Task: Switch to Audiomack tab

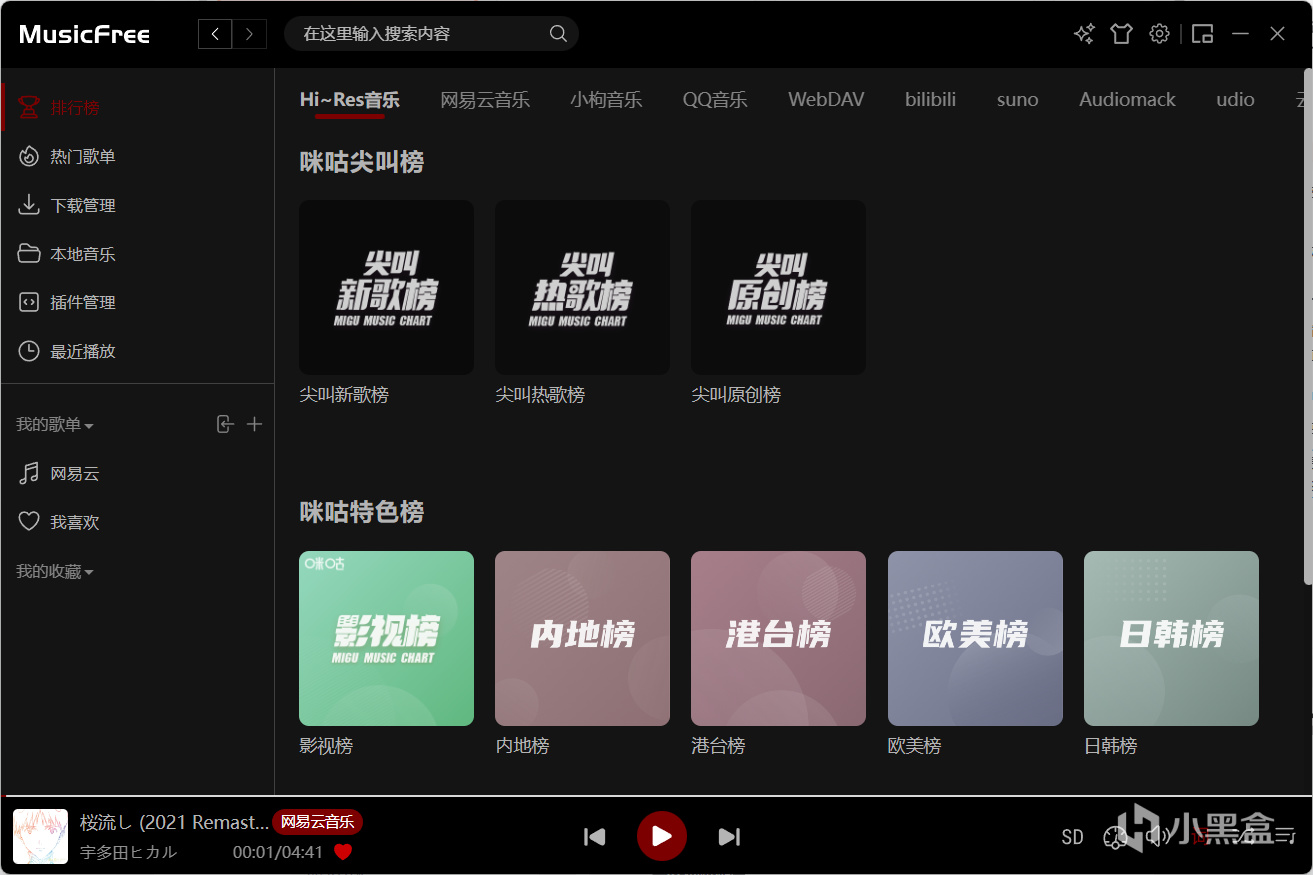Action: pyautogui.click(x=1127, y=100)
